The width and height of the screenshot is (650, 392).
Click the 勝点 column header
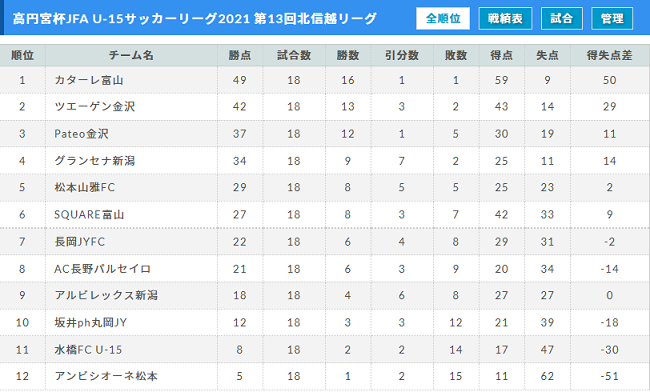pos(240,56)
